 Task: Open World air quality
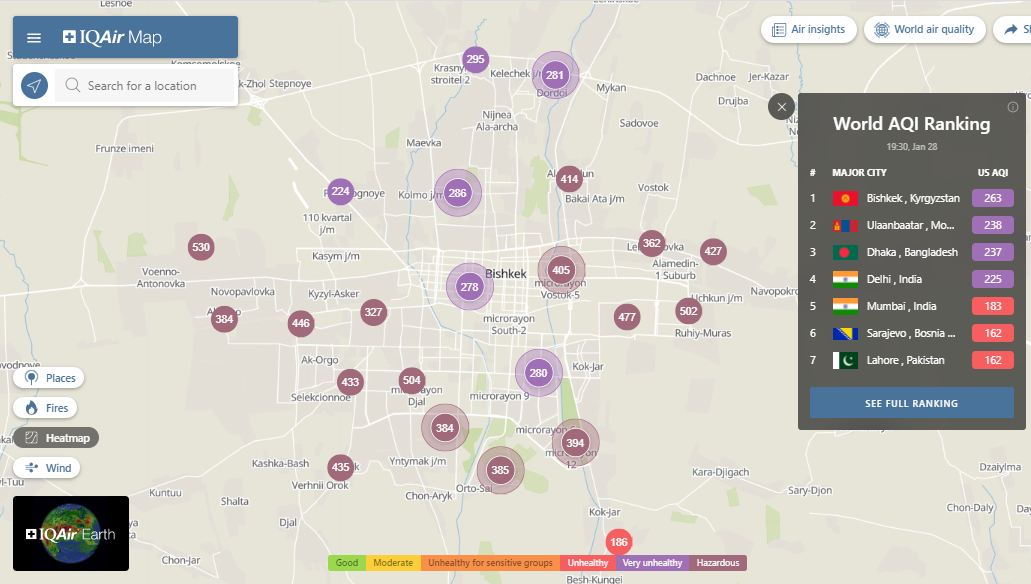click(x=924, y=30)
